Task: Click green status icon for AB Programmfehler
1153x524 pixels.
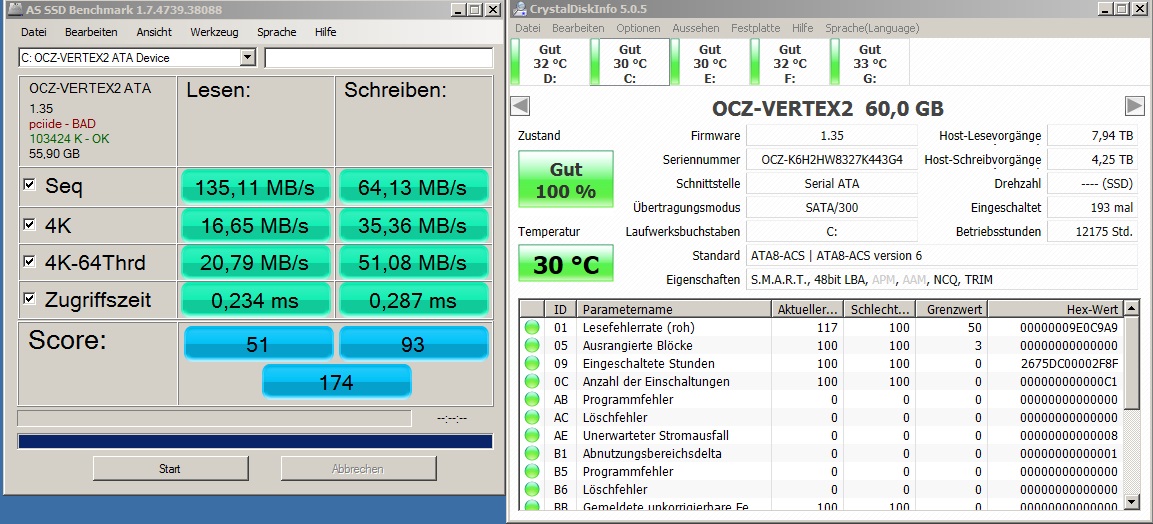Action: click(x=532, y=400)
